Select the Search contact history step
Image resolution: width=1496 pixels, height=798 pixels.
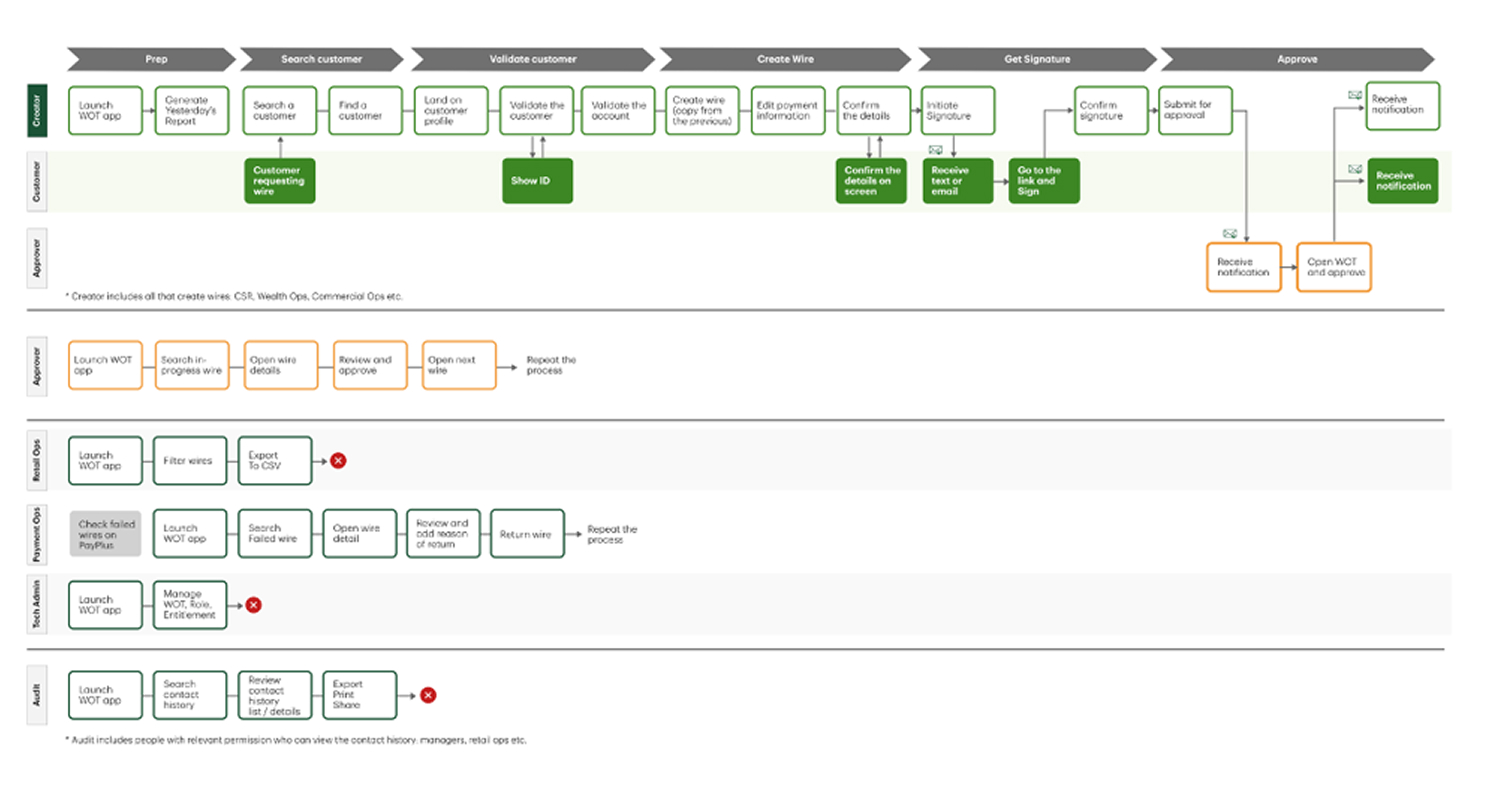pyautogui.click(x=190, y=695)
